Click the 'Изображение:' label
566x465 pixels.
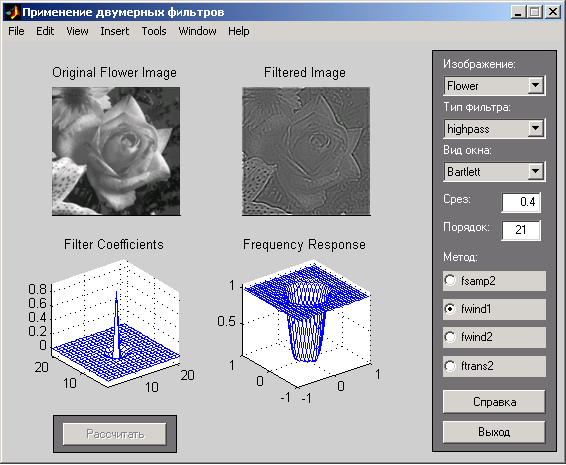pyautogui.click(x=479, y=64)
